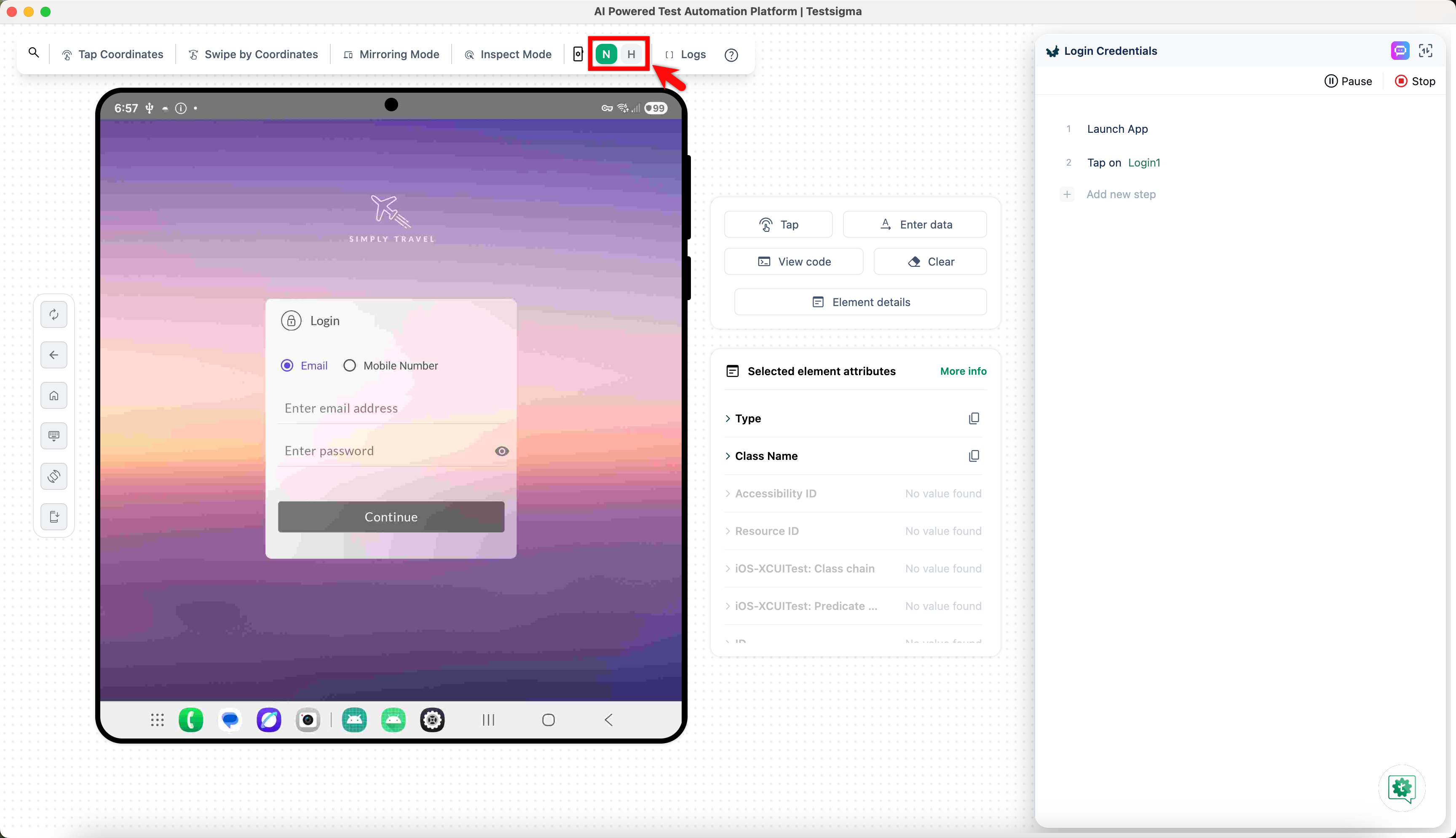Click the Element details button
This screenshot has height=838, width=1456.
point(860,302)
